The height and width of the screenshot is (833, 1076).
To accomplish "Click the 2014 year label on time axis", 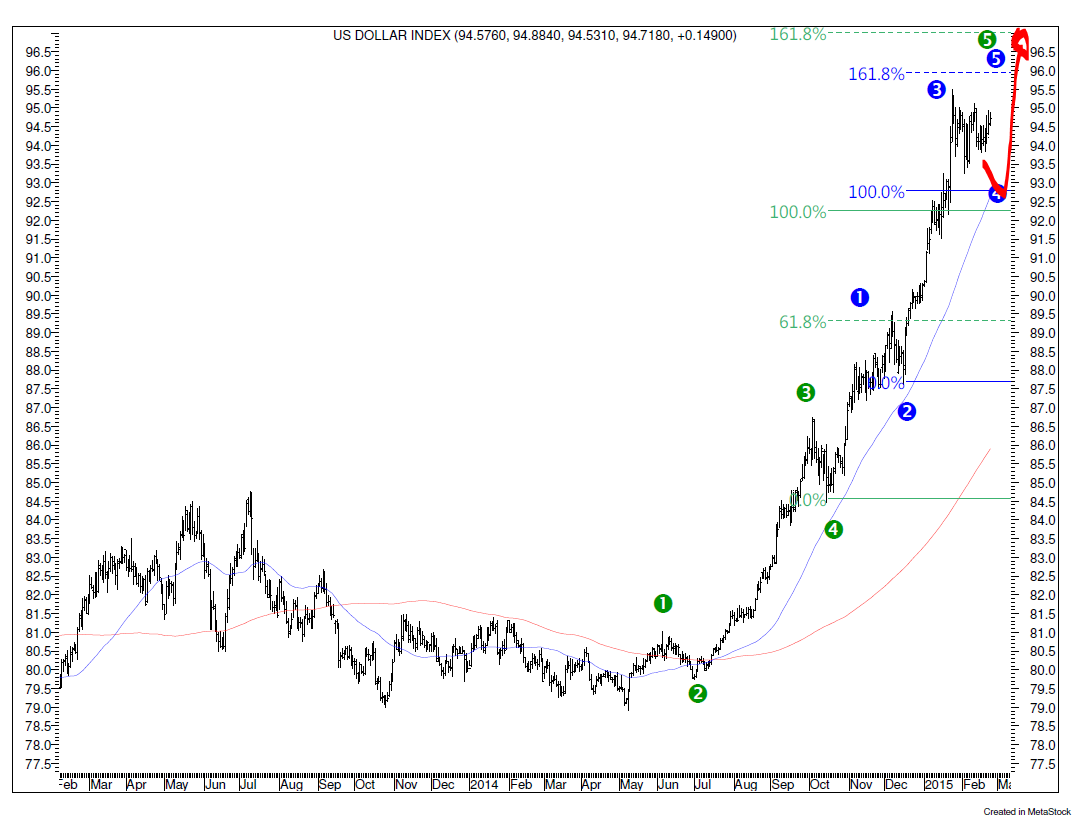I will 484,784.
